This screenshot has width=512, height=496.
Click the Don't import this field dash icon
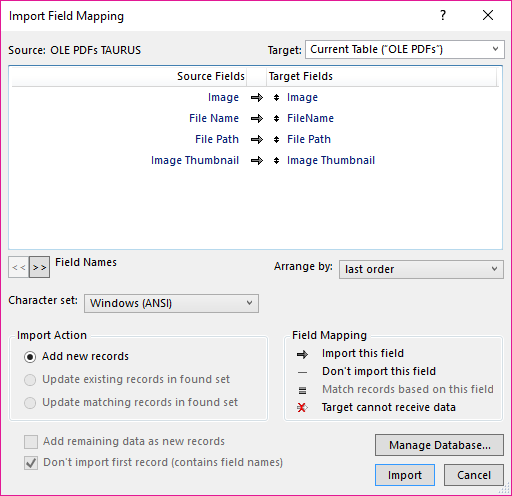pos(302,372)
